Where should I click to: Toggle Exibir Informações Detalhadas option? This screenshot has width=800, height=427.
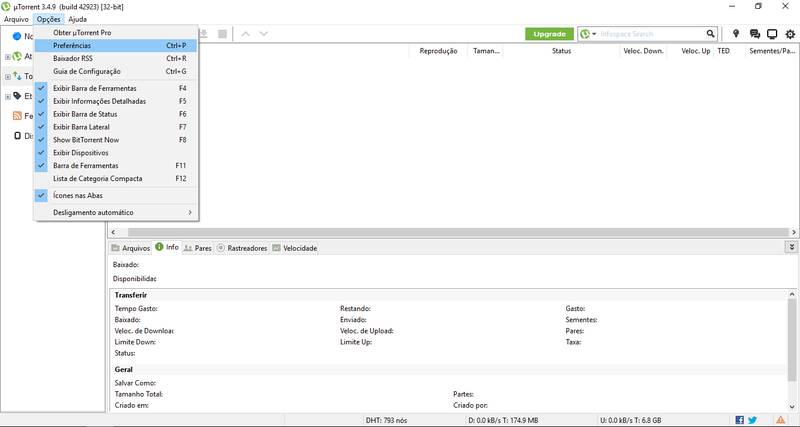[x=116, y=101]
